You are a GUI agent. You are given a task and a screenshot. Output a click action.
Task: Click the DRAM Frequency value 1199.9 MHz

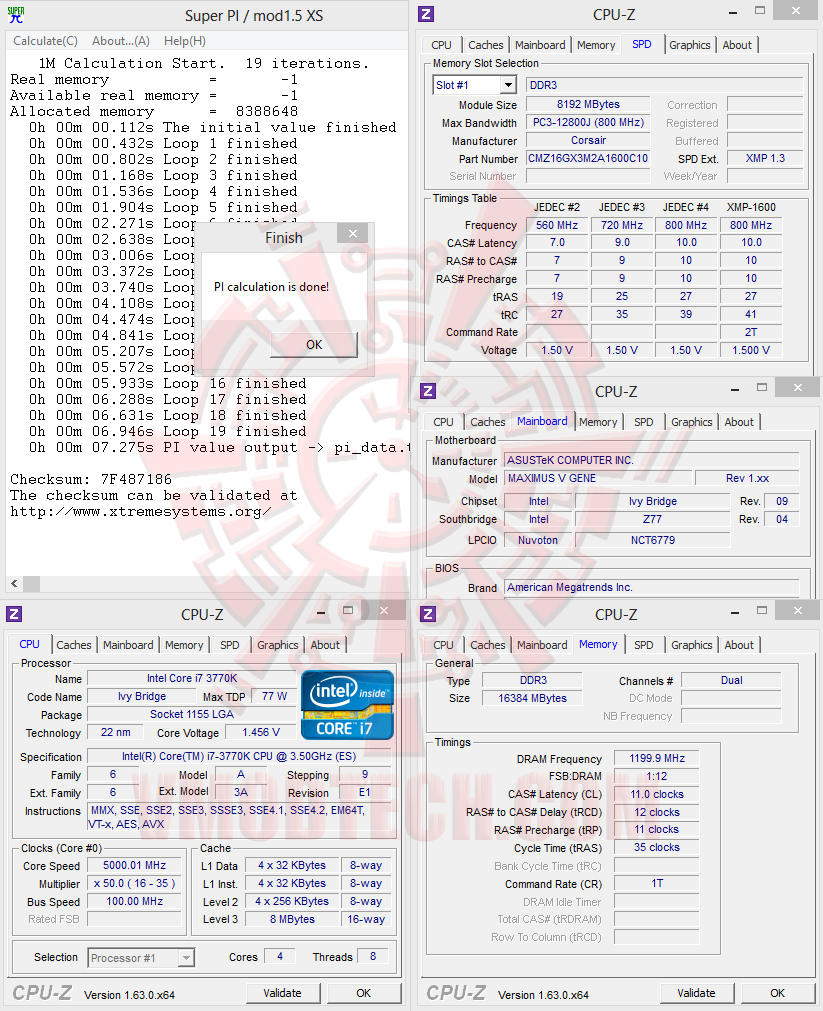pyautogui.click(x=657, y=758)
